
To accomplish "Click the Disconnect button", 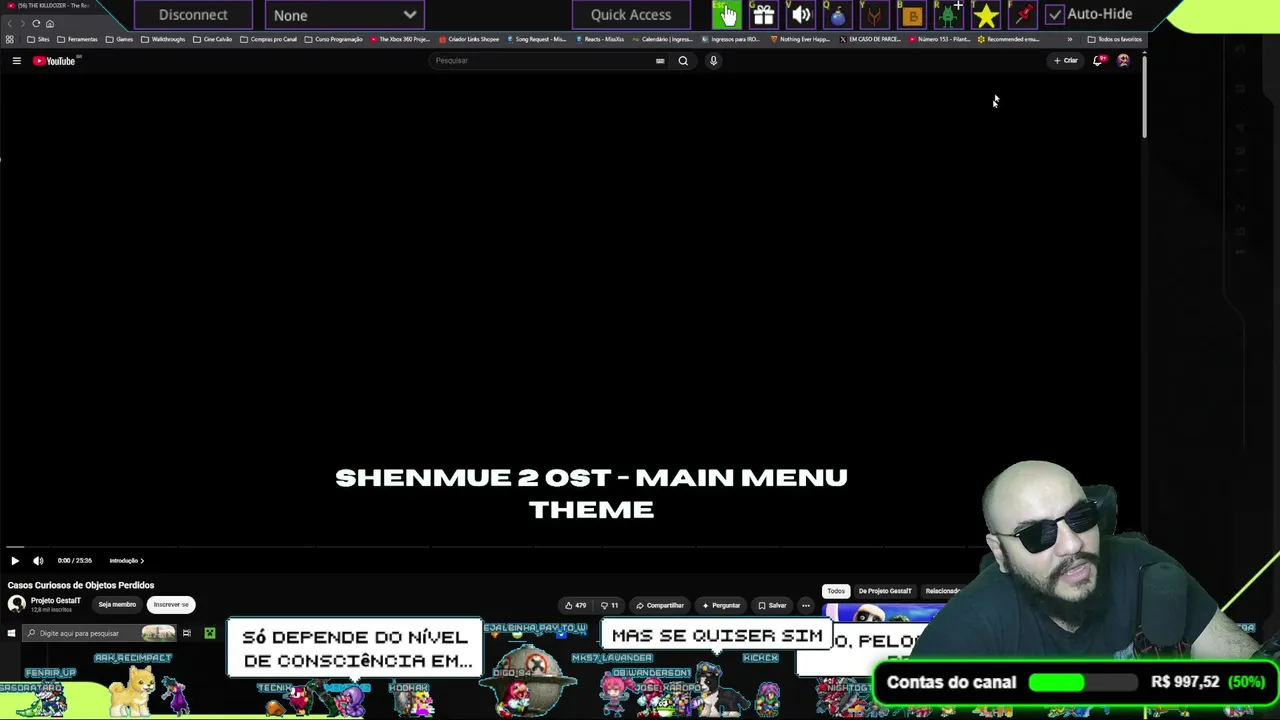I will click(193, 15).
